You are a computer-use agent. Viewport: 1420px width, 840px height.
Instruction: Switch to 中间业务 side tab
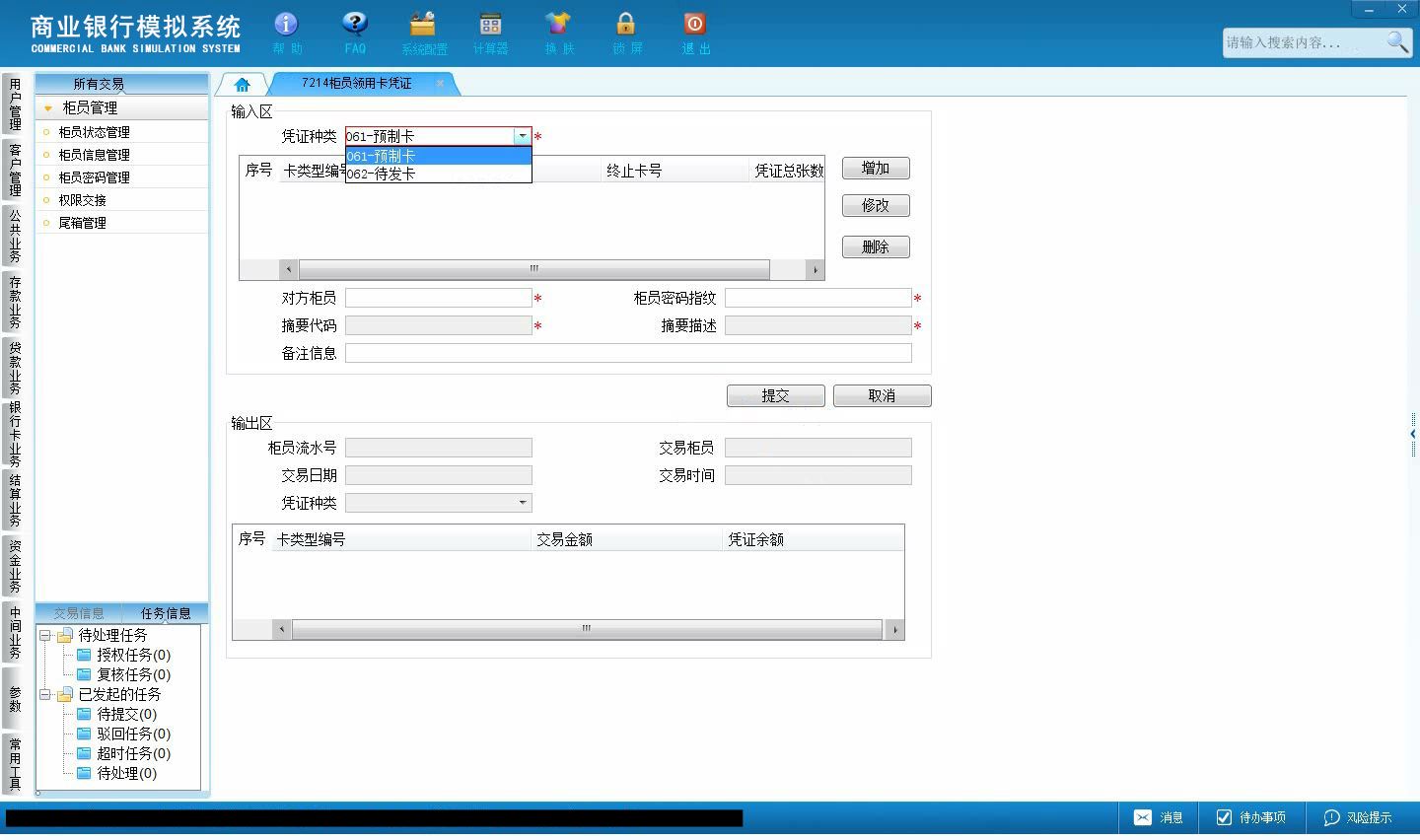click(15, 632)
